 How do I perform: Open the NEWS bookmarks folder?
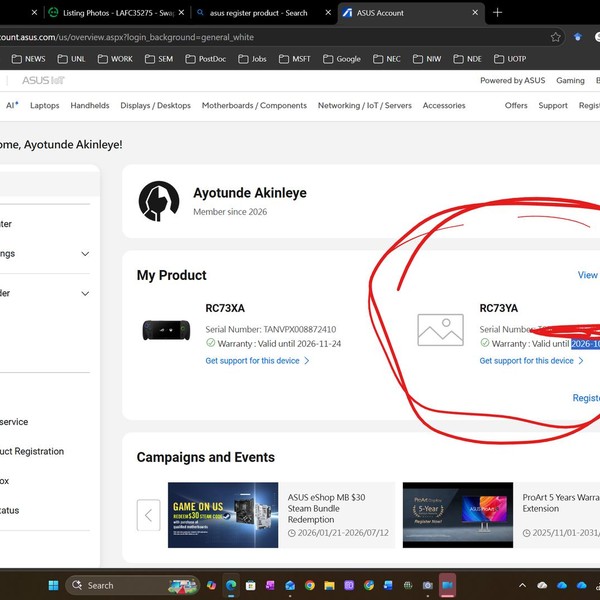point(28,59)
